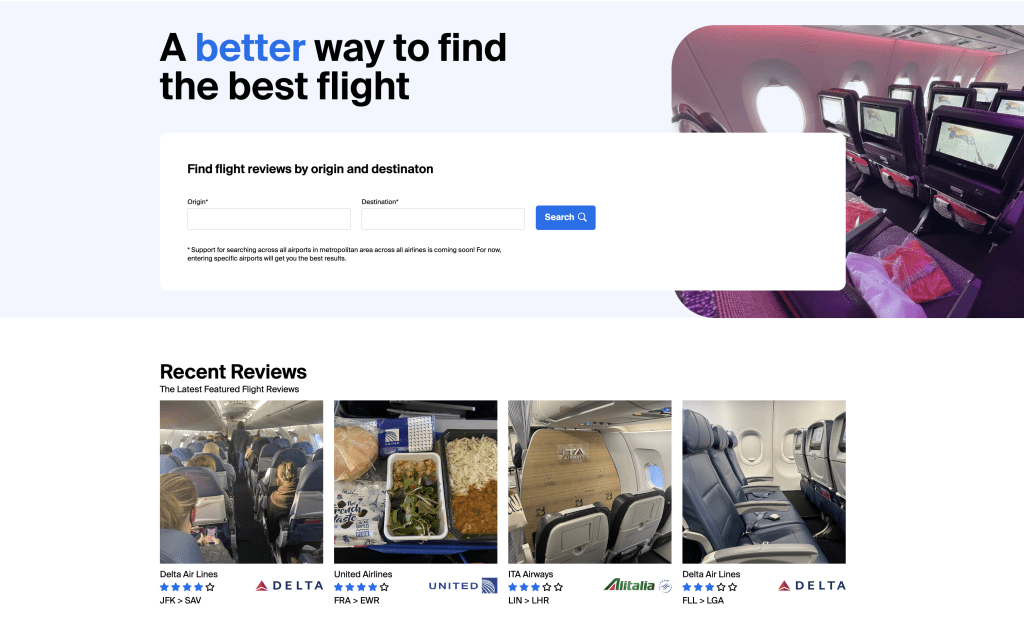1024x630 pixels.
Task: Click the Delta logo on JFK > SAV review
Action: click(289, 586)
